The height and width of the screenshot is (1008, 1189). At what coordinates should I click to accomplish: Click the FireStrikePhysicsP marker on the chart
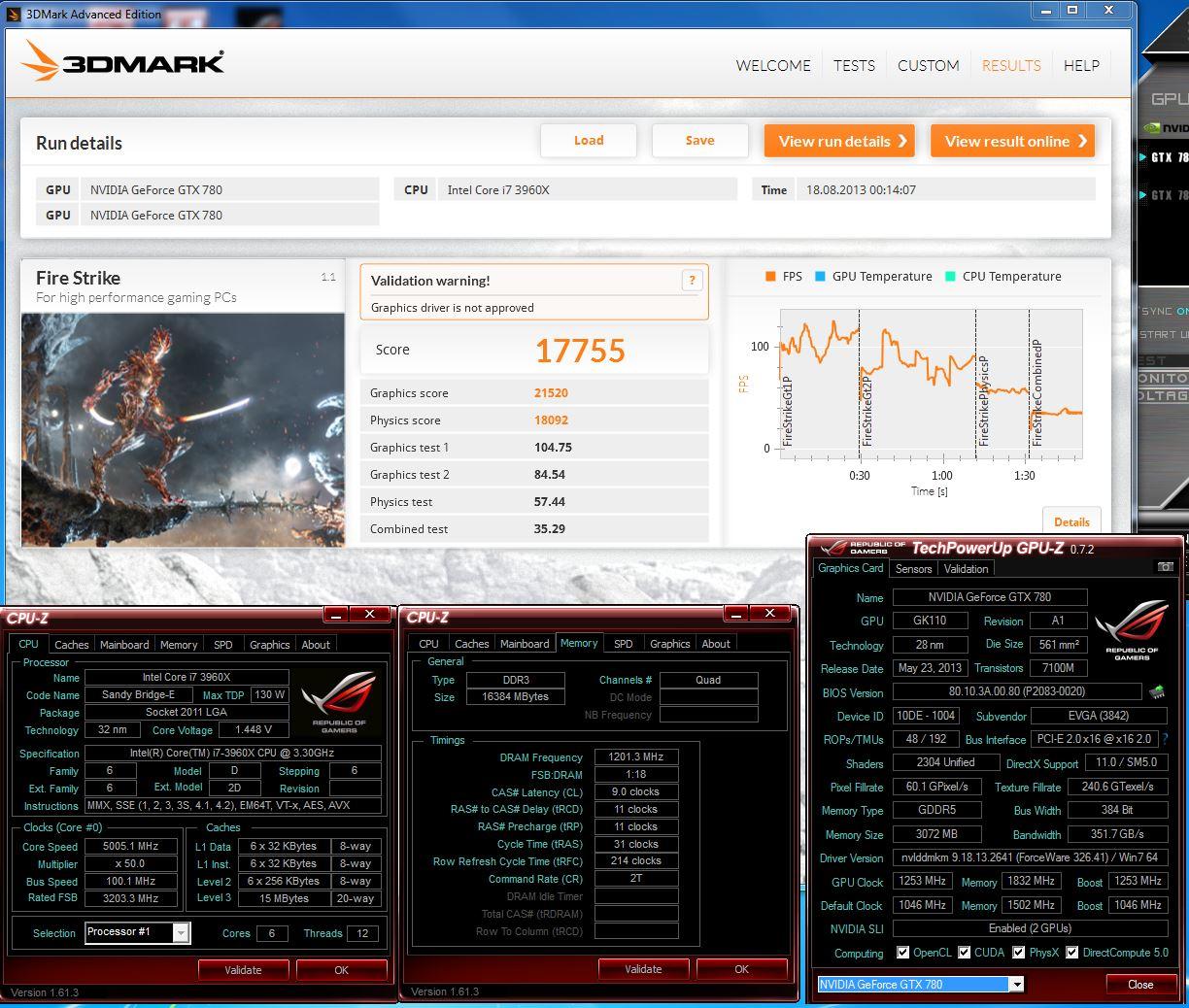pyautogui.click(x=983, y=400)
